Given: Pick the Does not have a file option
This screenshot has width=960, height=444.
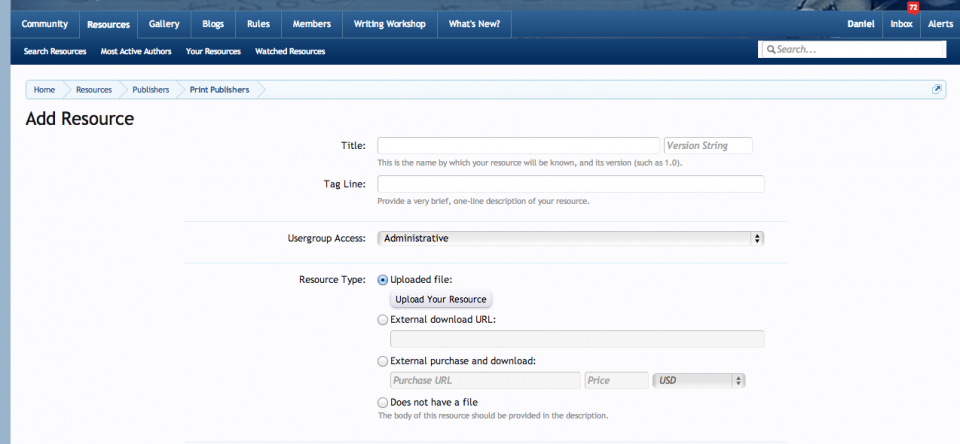Looking at the screenshot, I should (x=383, y=402).
